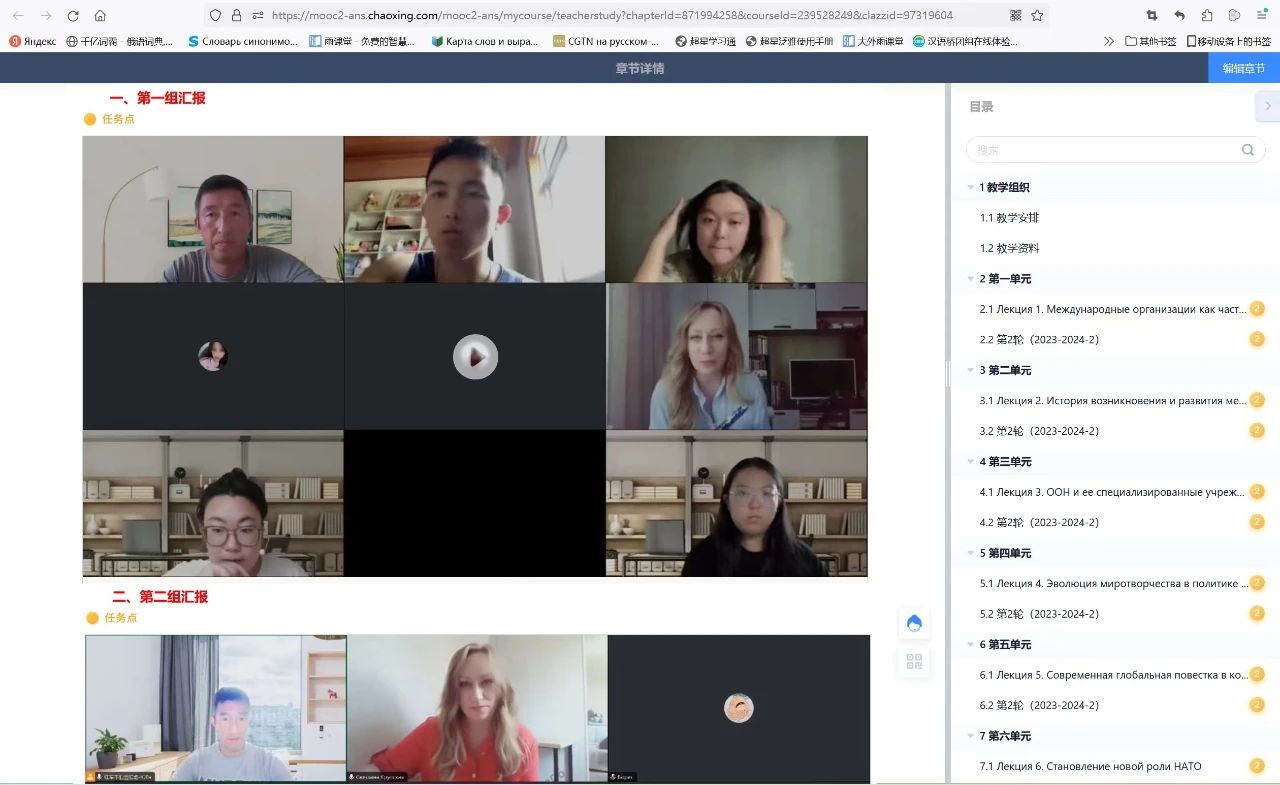Show the address bar QR code icon
The image size is (1280, 785).
point(1016,16)
